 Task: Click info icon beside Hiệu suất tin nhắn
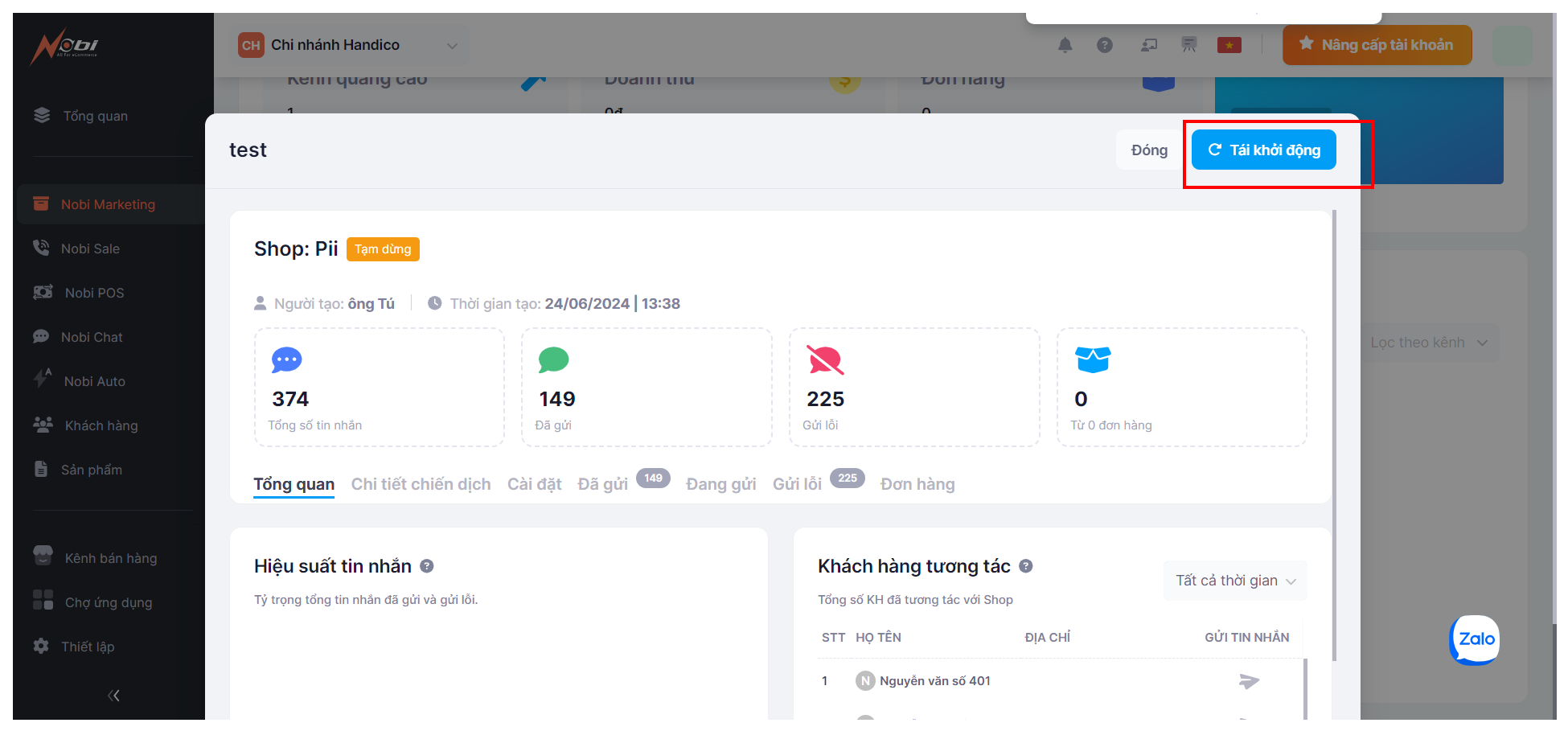click(x=427, y=566)
